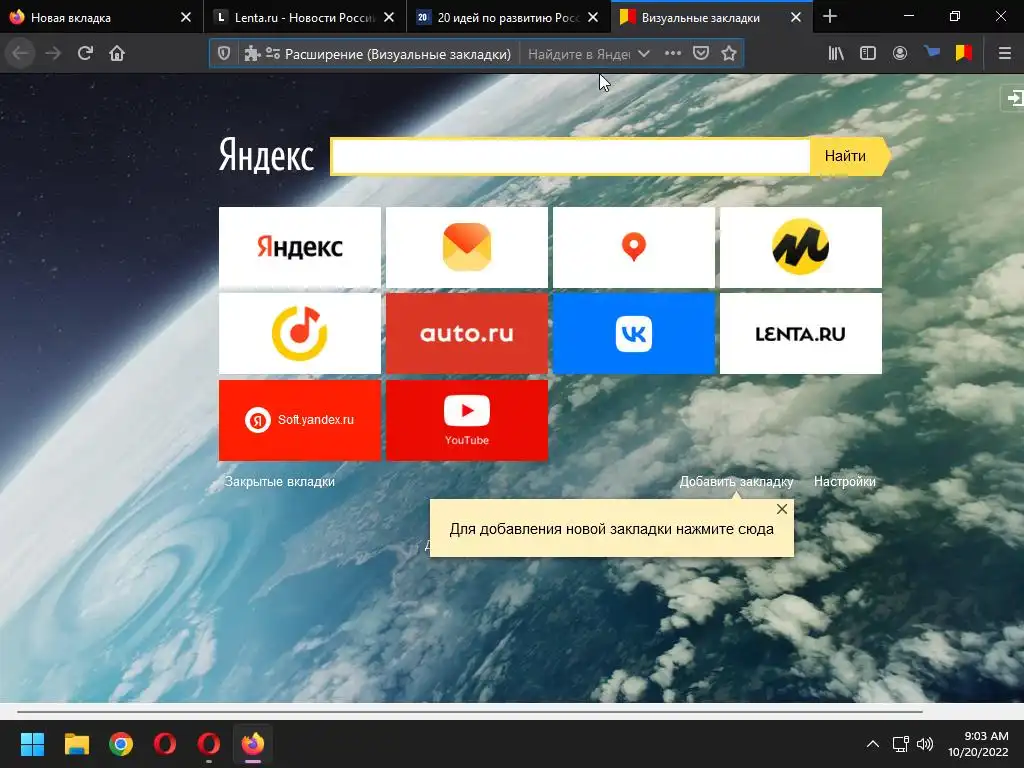Viewport: 1024px width, 768px height.
Task: Click the address bar extension text
Action: click(398, 54)
